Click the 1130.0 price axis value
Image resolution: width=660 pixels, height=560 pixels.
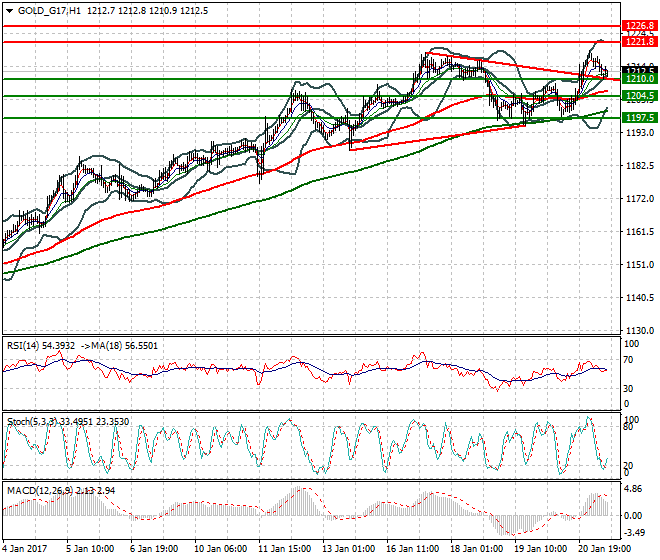[x=640, y=331]
